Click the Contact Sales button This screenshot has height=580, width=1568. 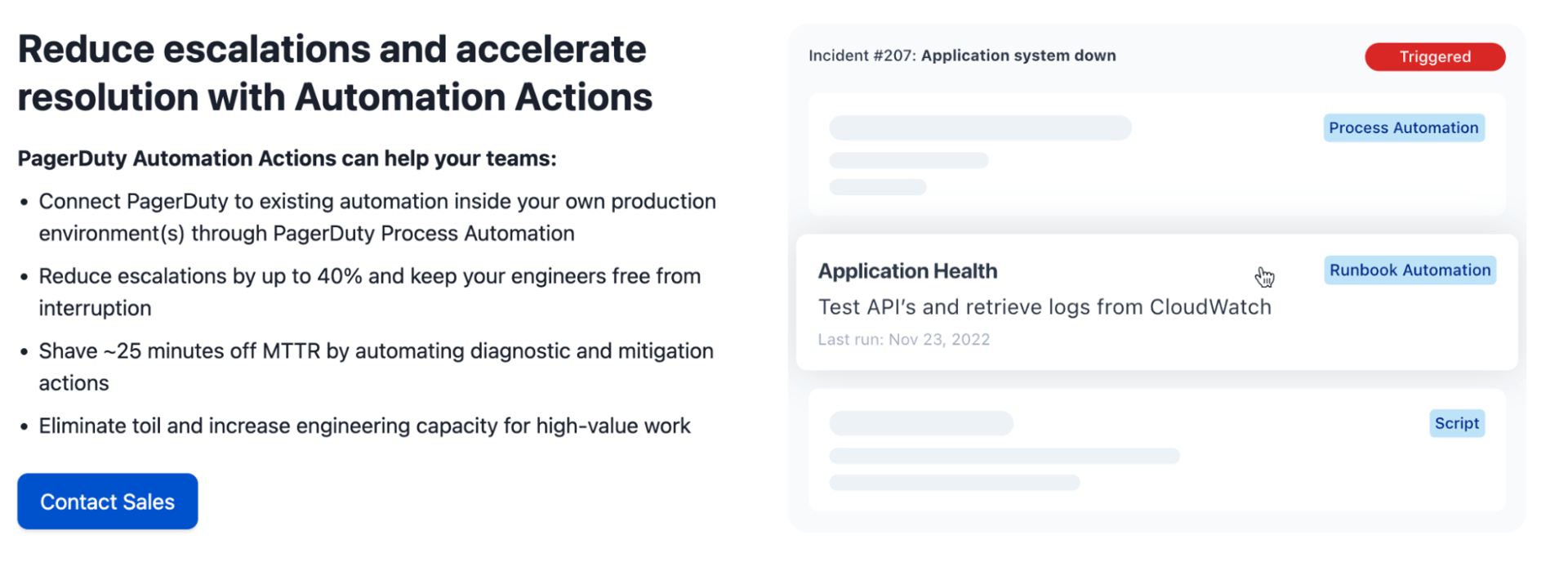[107, 502]
